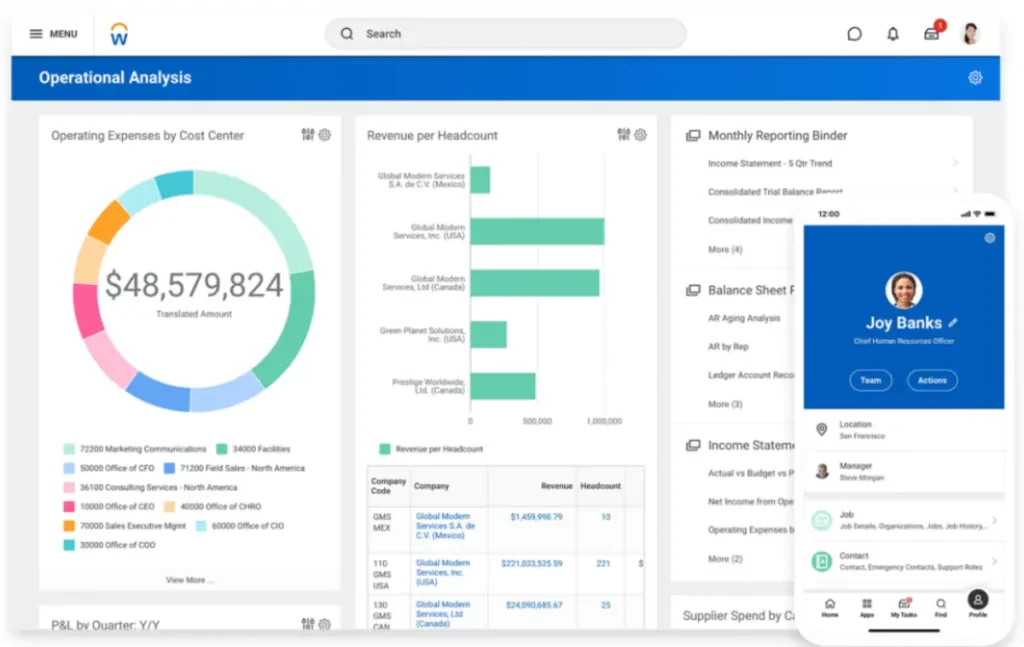Image resolution: width=1024 pixels, height=647 pixels.
Task: Open filter sliders on Operating Expenses card
Action: (308, 134)
